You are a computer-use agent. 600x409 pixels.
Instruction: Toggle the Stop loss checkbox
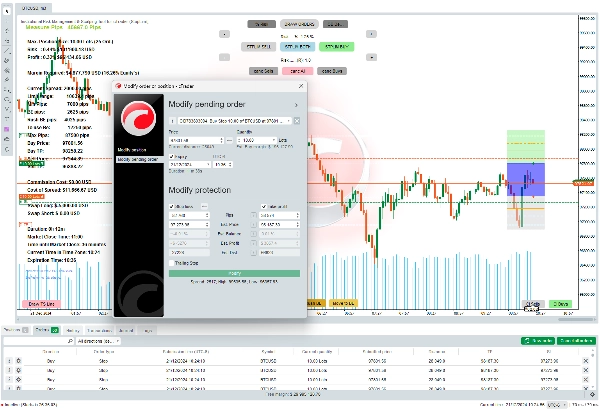pos(171,207)
